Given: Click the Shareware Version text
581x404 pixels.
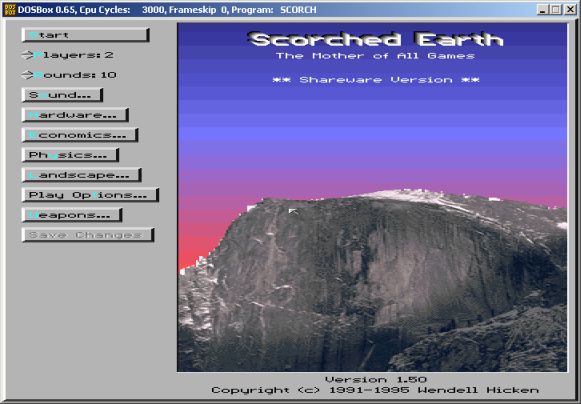Looking at the screenshot, I should point(376,80).
